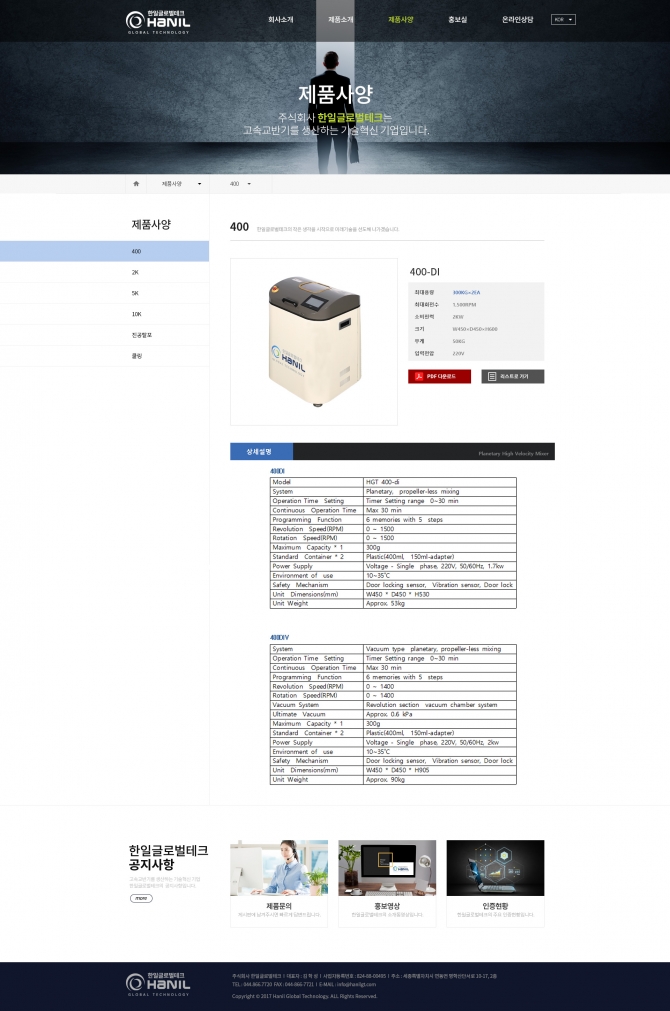Screen dimensions: 670x1011
Task: Click the red PDF 다운로드 button
Action: click(x=439, y=376)
